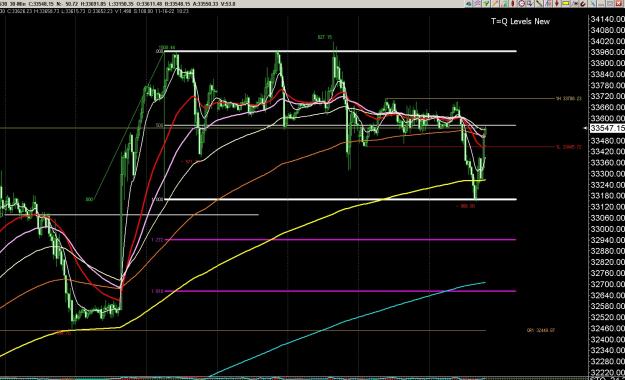Click the top quote header bar text

point(118,4)
